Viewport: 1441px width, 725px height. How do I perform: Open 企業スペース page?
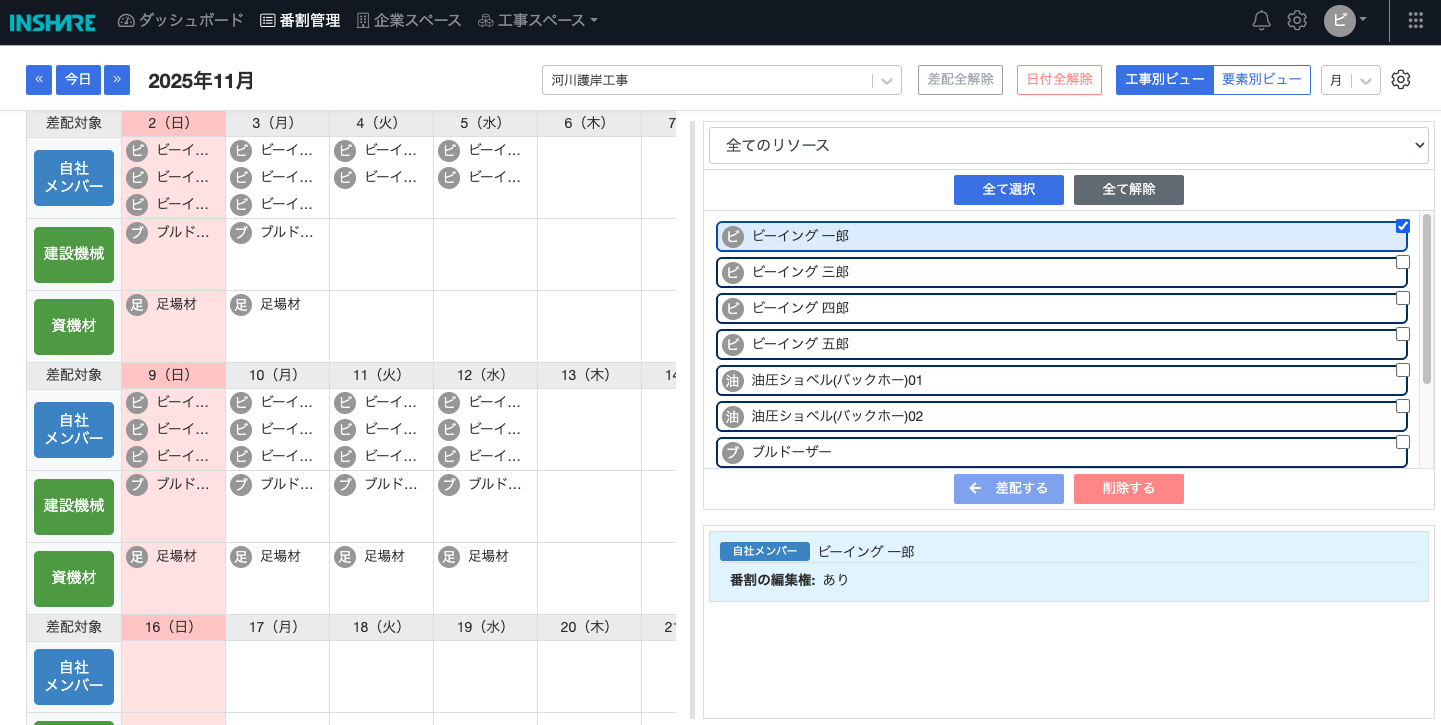[409, 20]
